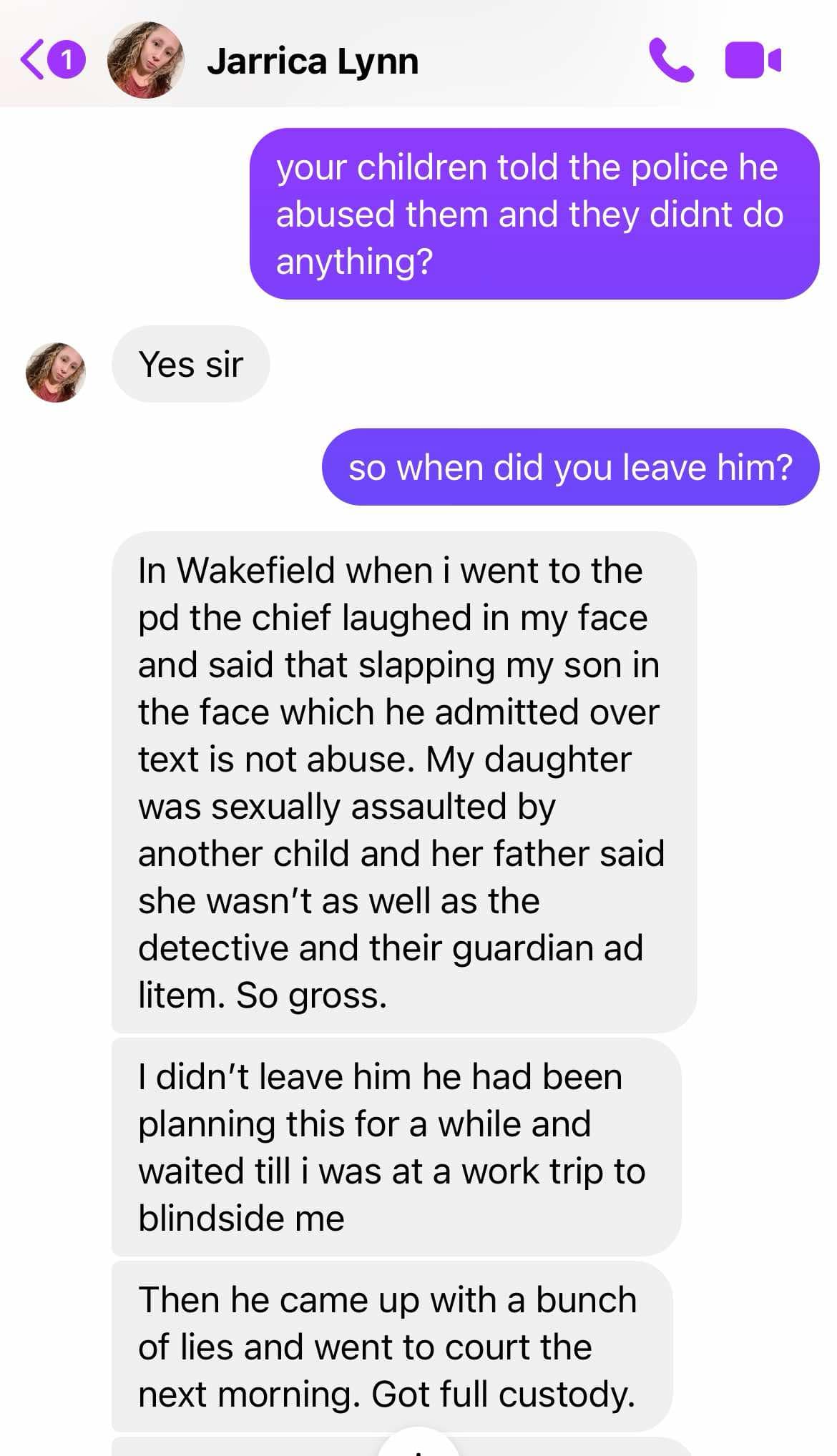Tap the small avatar beside Yes sir
Viewport: 837px width, 1456px height.
pyautogui.click(x=56, y=372)
